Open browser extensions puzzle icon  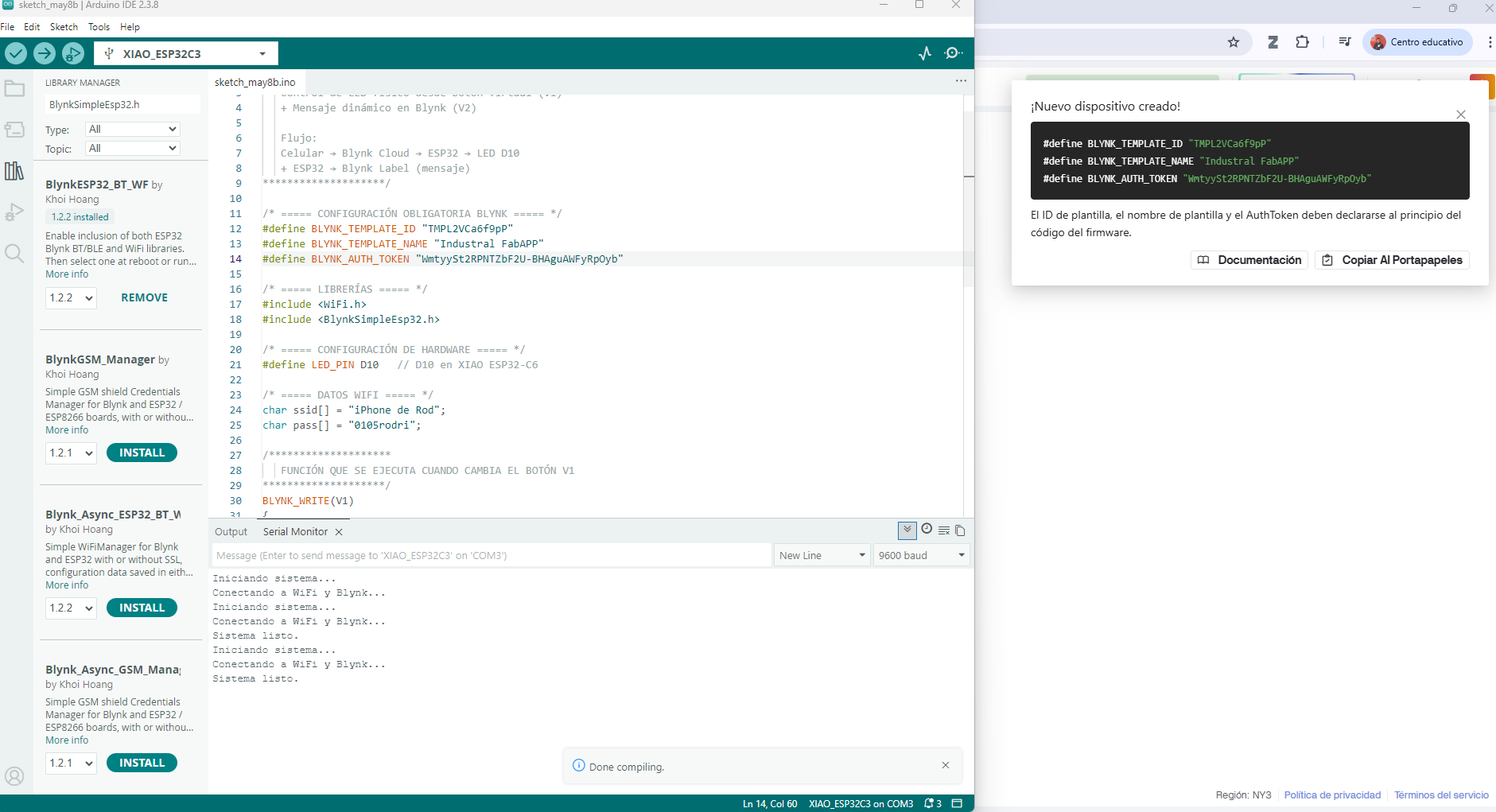[1302, 42]
